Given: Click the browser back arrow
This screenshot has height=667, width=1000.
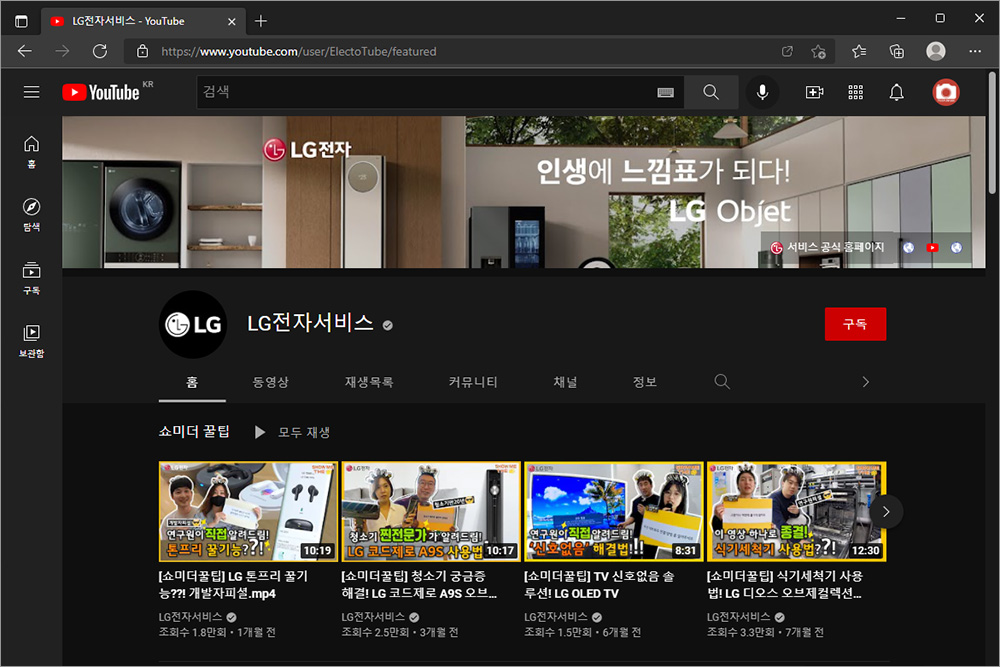Looking at the screenshot, I should (x=25, y=51).
